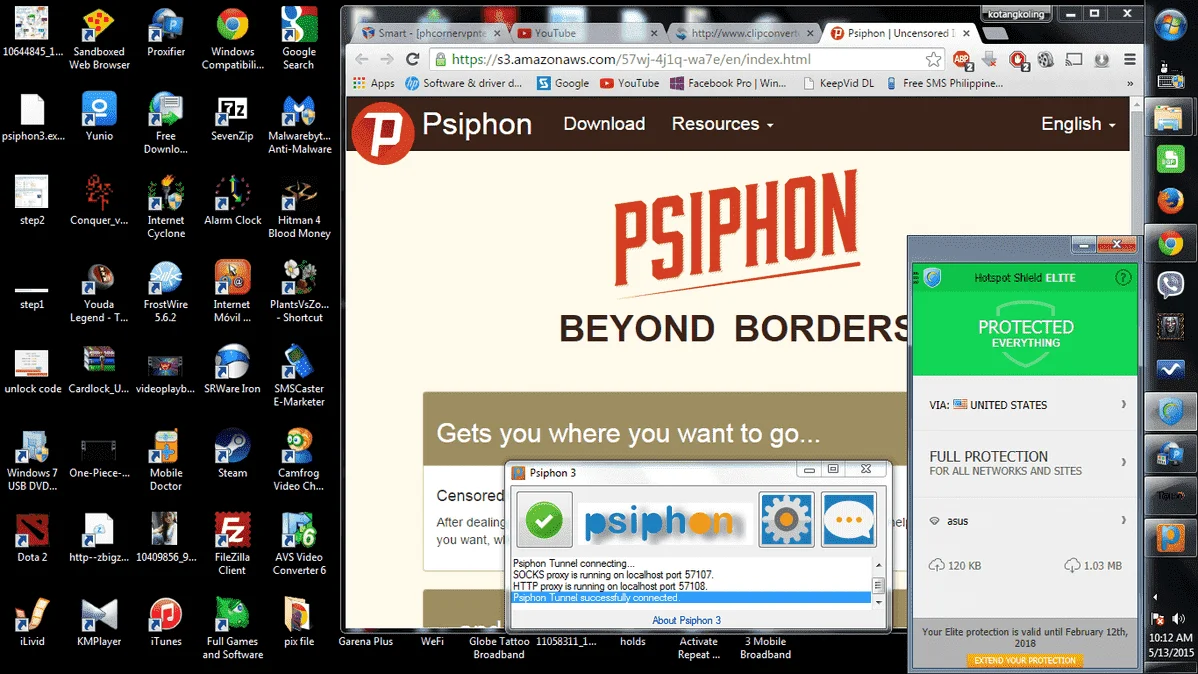The width and height of the screenshot is (1198, 674).
Task: Click the Chrome taskbar icon
Action: (x=1170, y=244)
